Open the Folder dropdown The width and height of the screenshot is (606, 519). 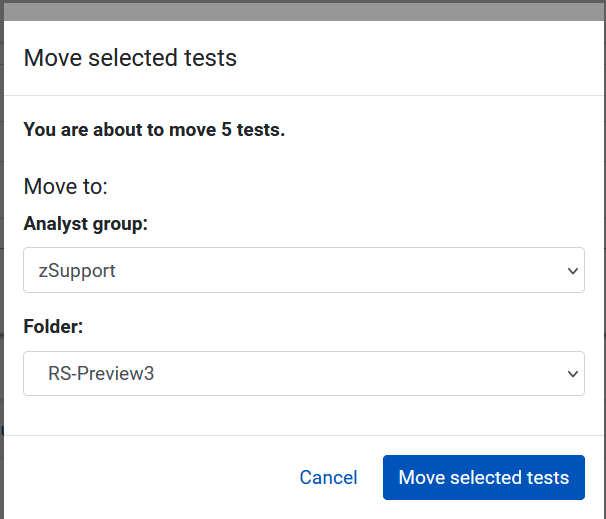[x=303, y=374]
